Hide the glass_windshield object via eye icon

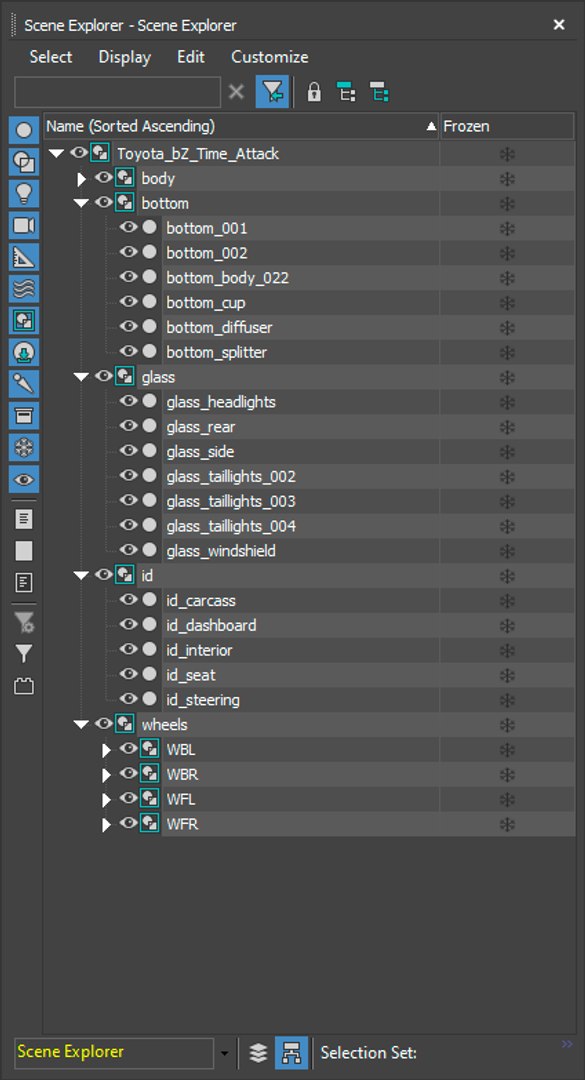(x=128, y=550)
